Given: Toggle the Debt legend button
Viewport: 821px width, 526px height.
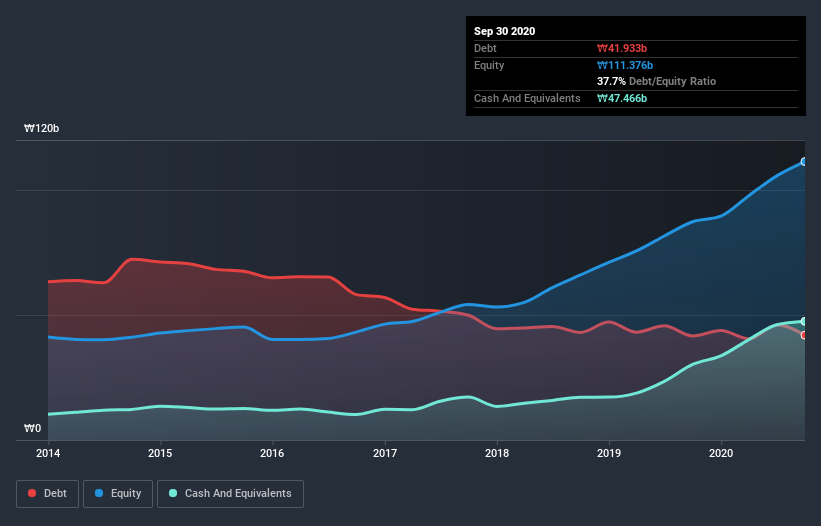Looking at the screenshot, I should coord(48,494).
